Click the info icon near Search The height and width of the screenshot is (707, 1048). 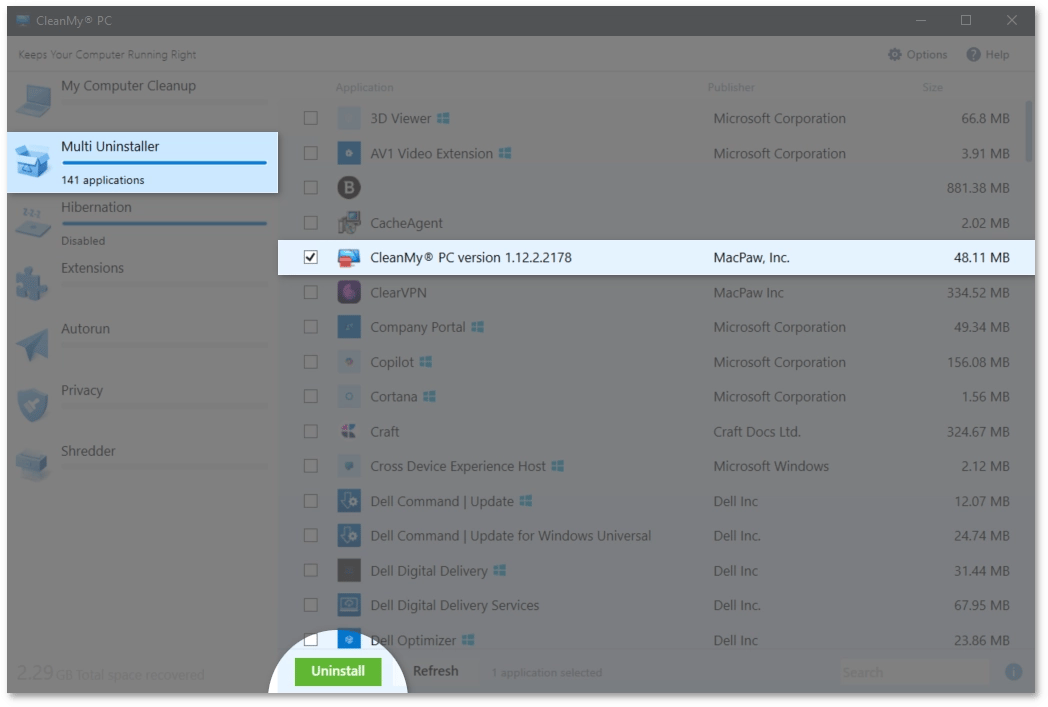pyautogui.click(x=1013, y=672)
